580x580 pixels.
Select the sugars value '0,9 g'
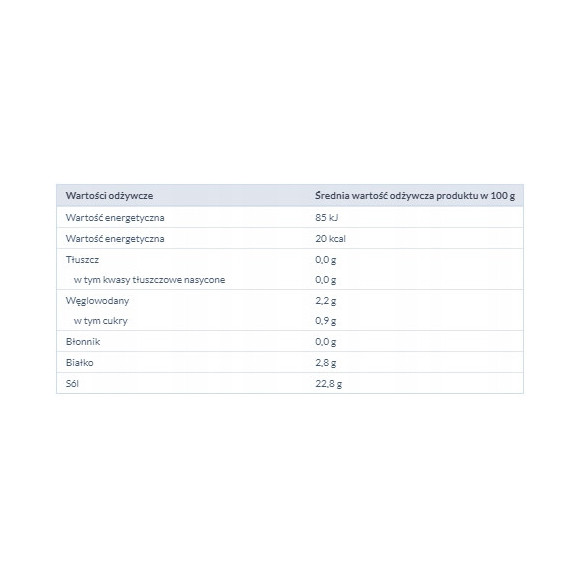(x=326, y=321)
